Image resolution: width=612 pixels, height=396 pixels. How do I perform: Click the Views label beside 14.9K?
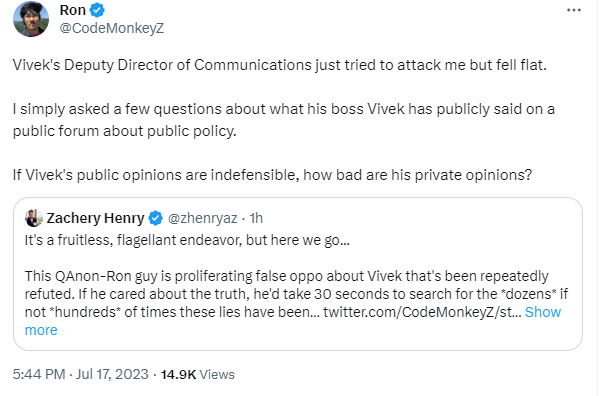pos(217,375)
